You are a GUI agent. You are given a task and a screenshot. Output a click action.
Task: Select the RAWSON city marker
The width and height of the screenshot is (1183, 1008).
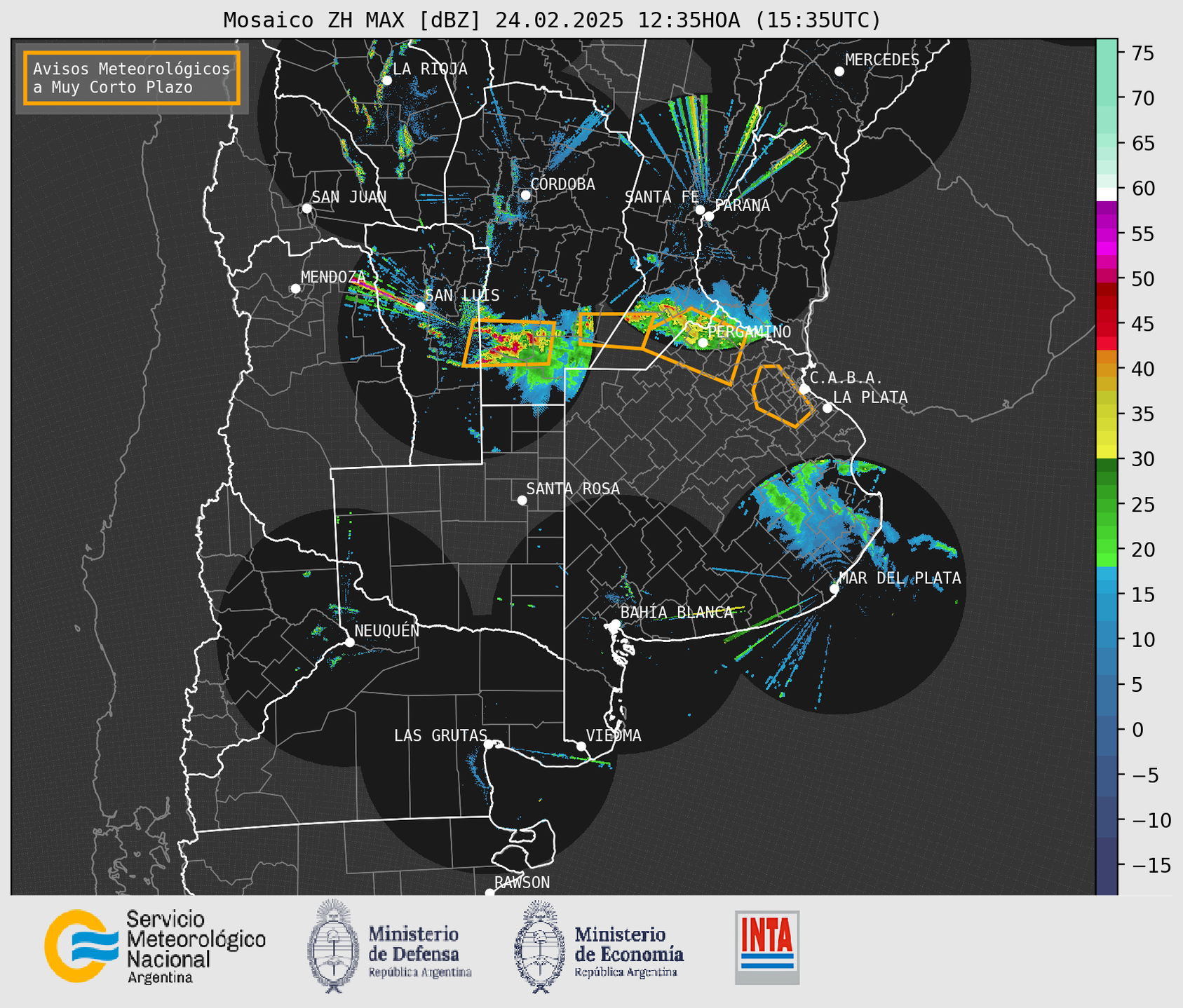(489, 892)
